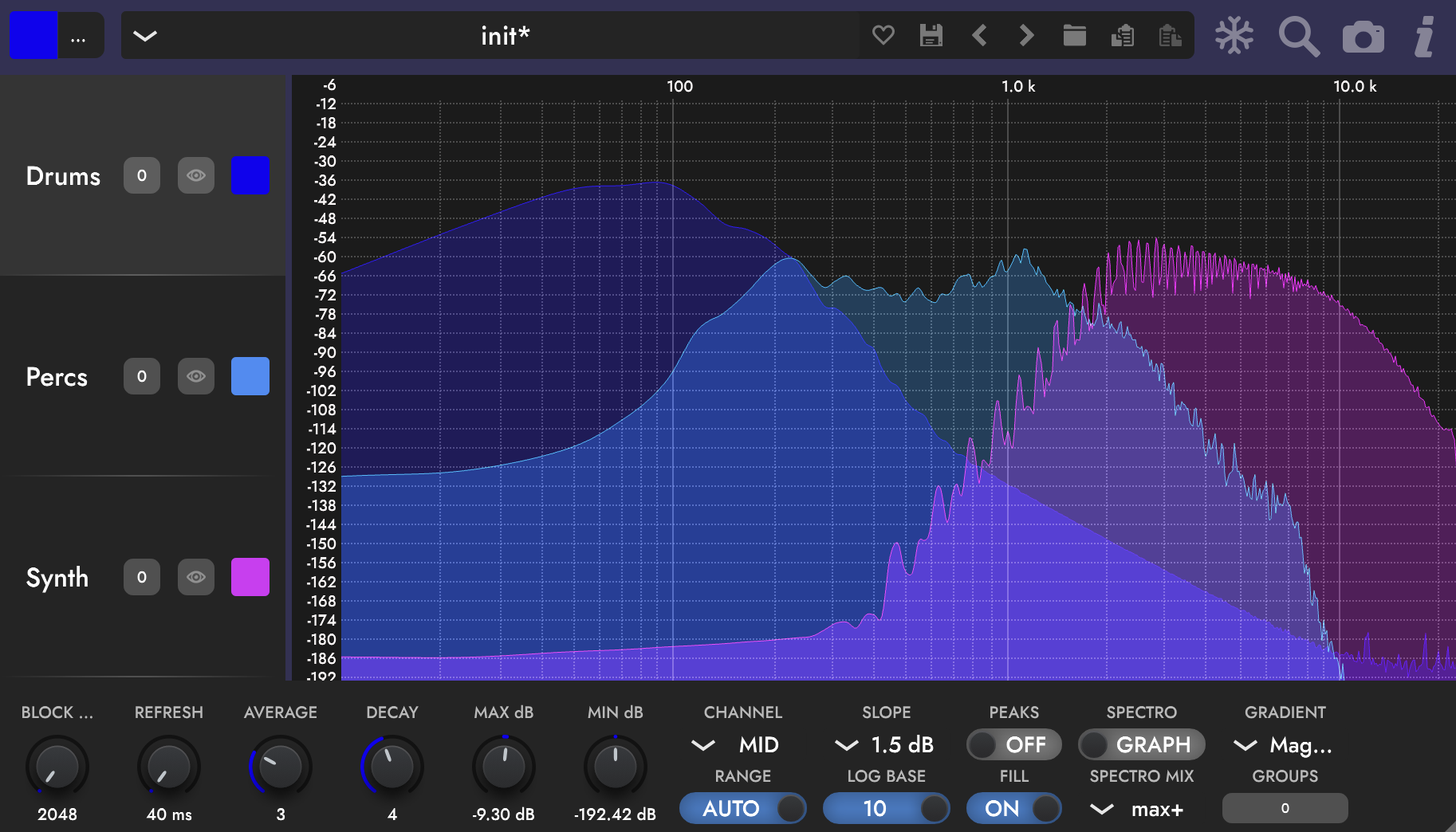
Task: Open the CHANNEL dropdown showing MID
Action: tap(742, 745)
